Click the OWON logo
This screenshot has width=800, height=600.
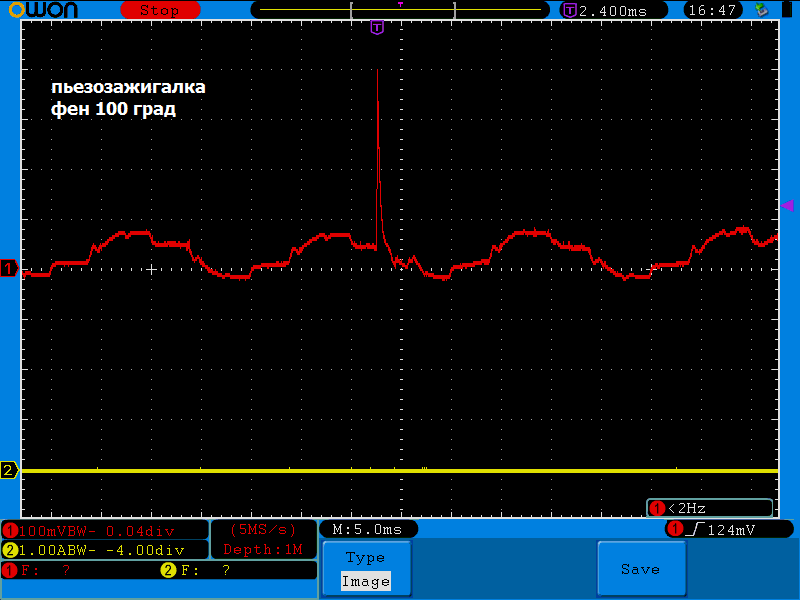[50, 10]
